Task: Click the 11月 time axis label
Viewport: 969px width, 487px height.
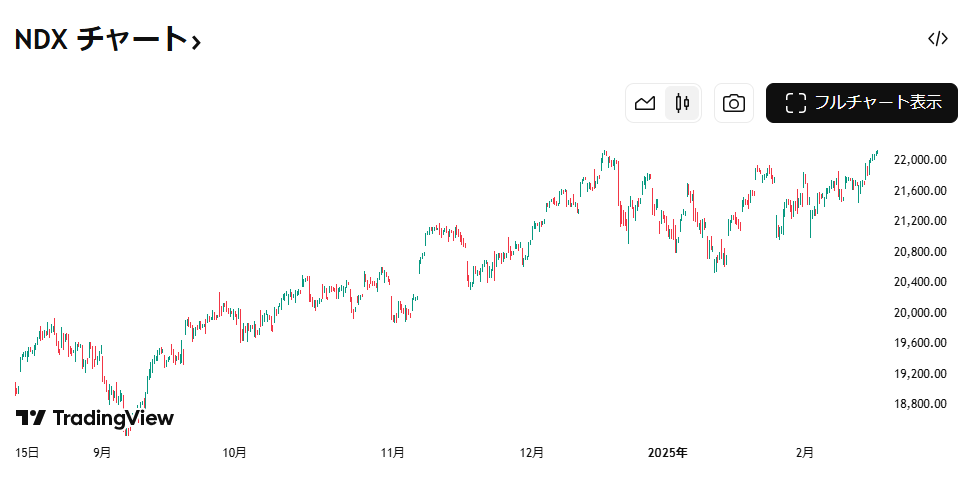Action: click(393, 453)
